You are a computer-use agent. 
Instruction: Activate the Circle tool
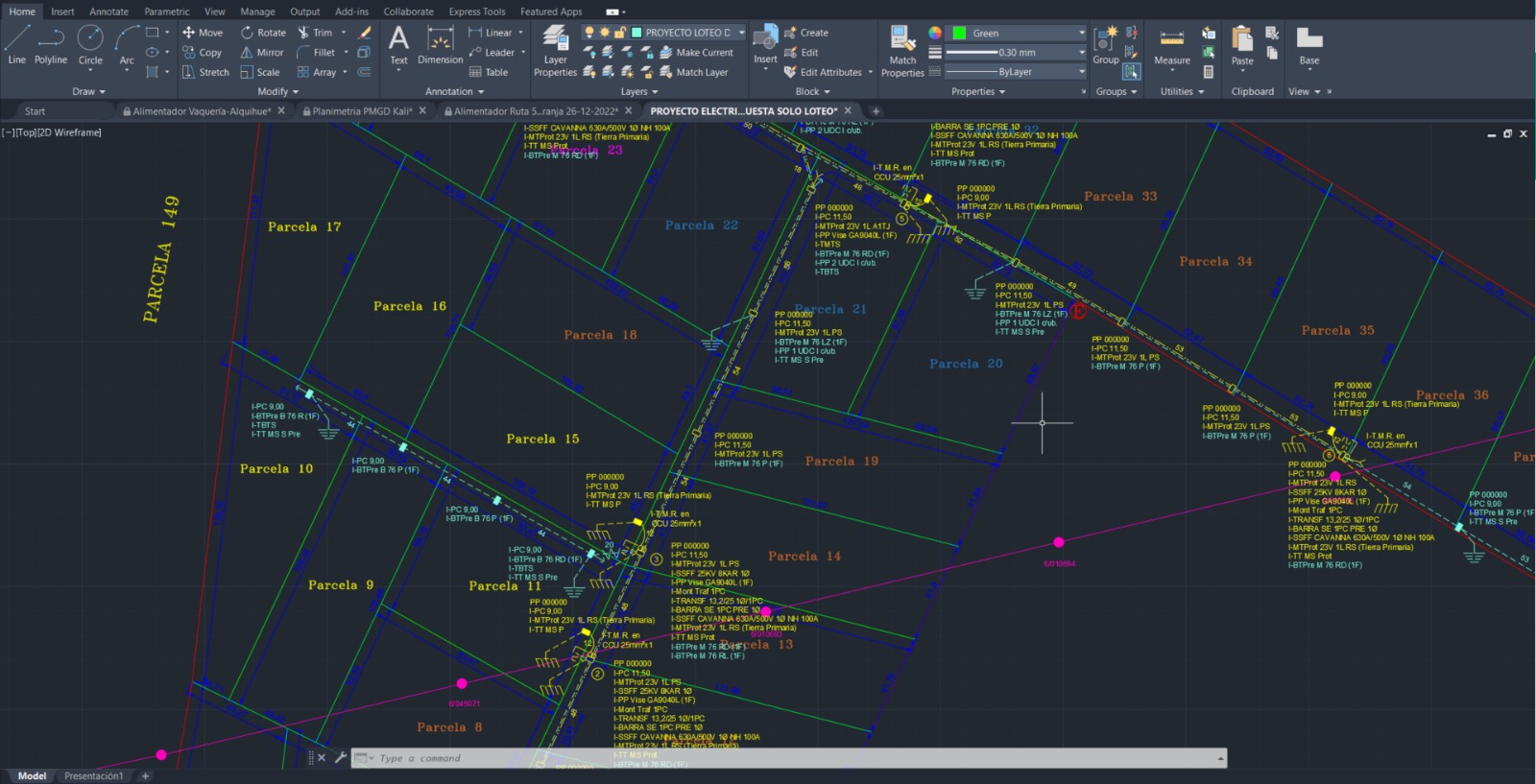(x=90, y=45)
